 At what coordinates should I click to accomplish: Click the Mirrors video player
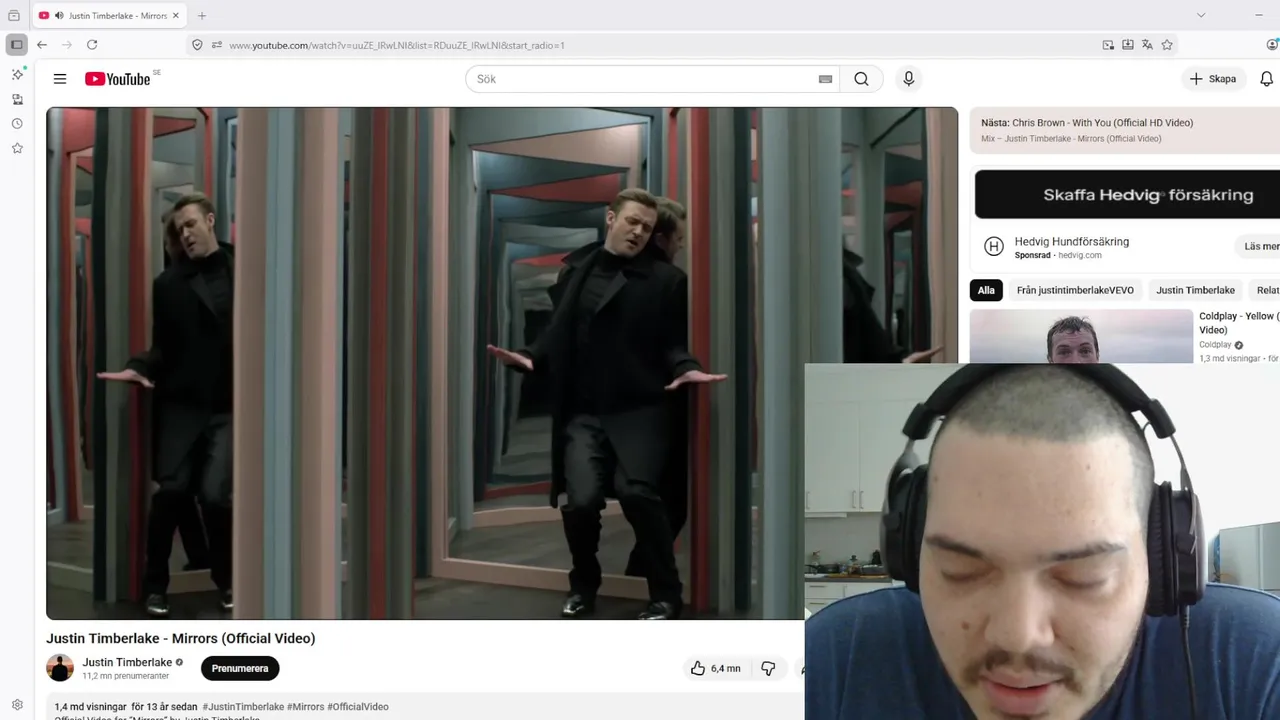[502, 363]
